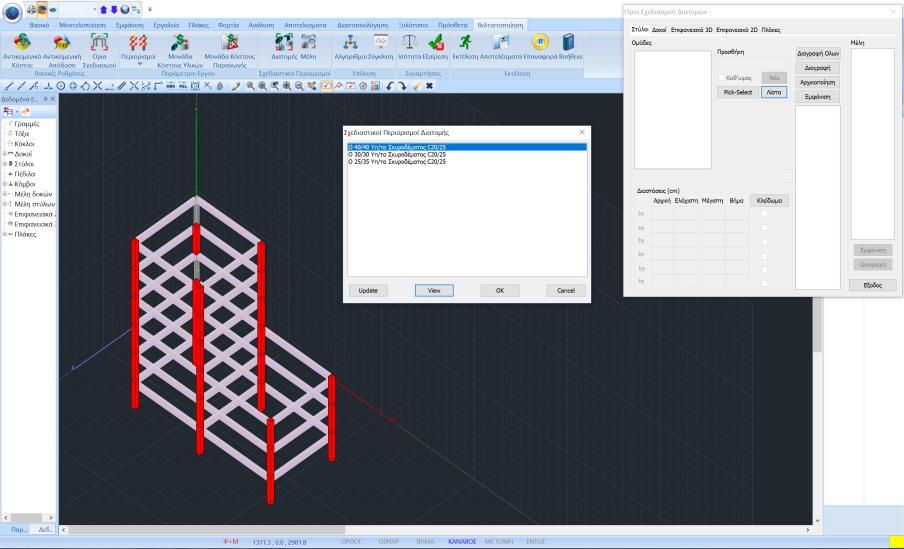Select the Ο 25/35 section list row
Viewport: 904px width, 549px height.
click(x=467, y=162)
